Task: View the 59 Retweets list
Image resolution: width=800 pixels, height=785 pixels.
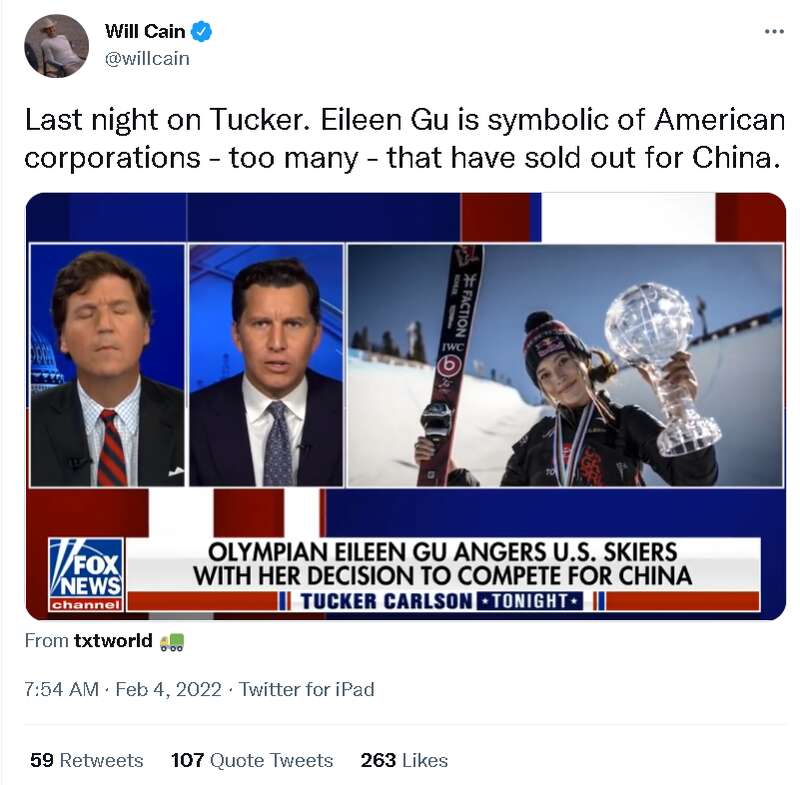Action: click(x=87, y=760)
